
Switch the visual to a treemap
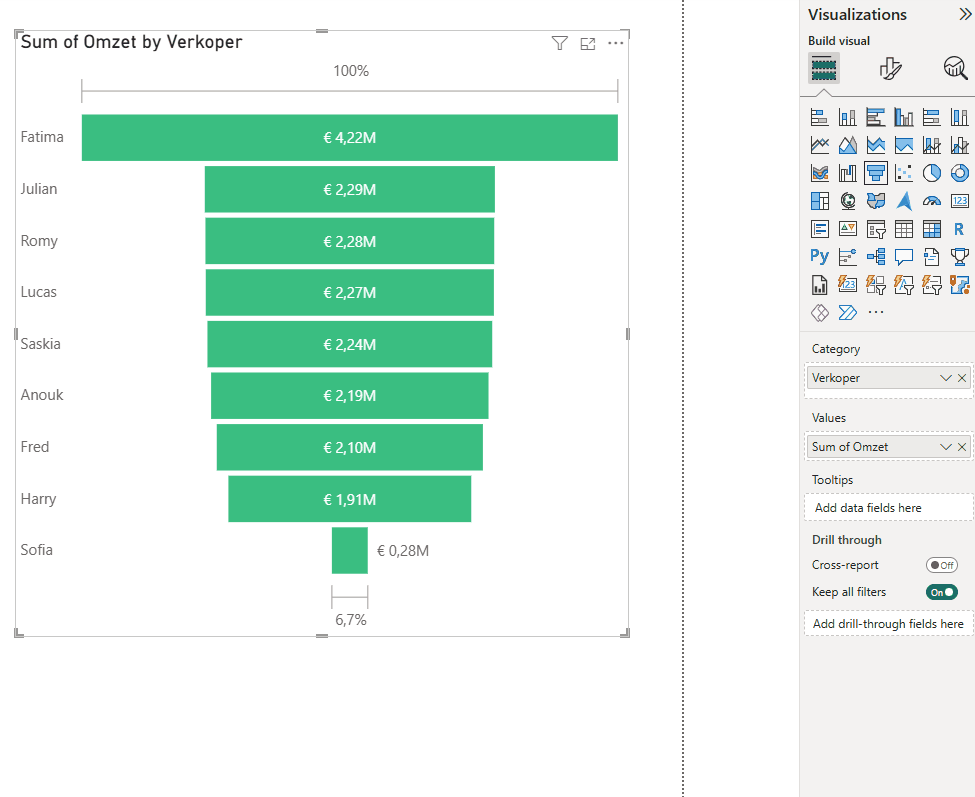[x=819, y=200]
